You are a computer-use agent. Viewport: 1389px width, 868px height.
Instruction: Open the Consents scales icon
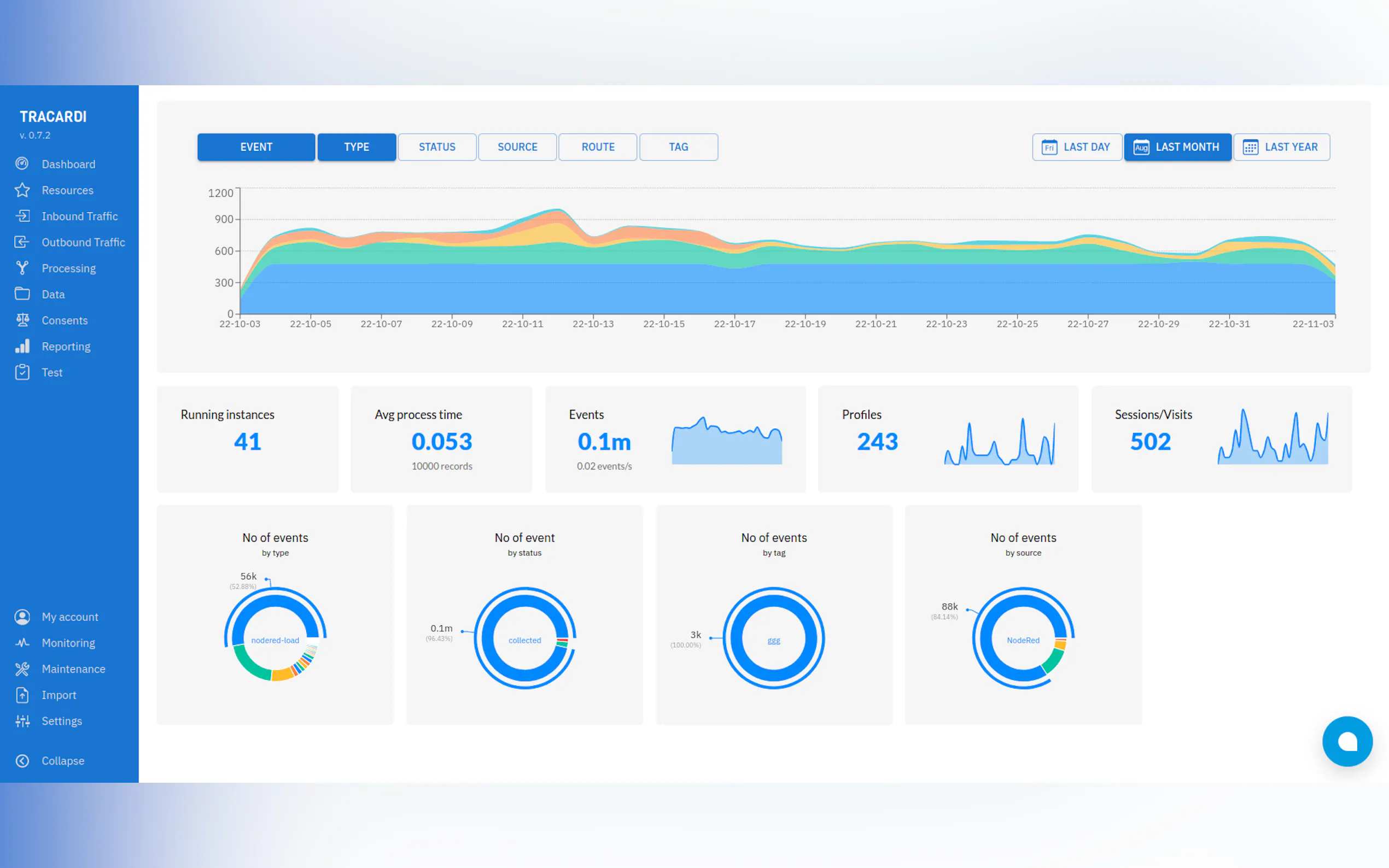point(22,320)
